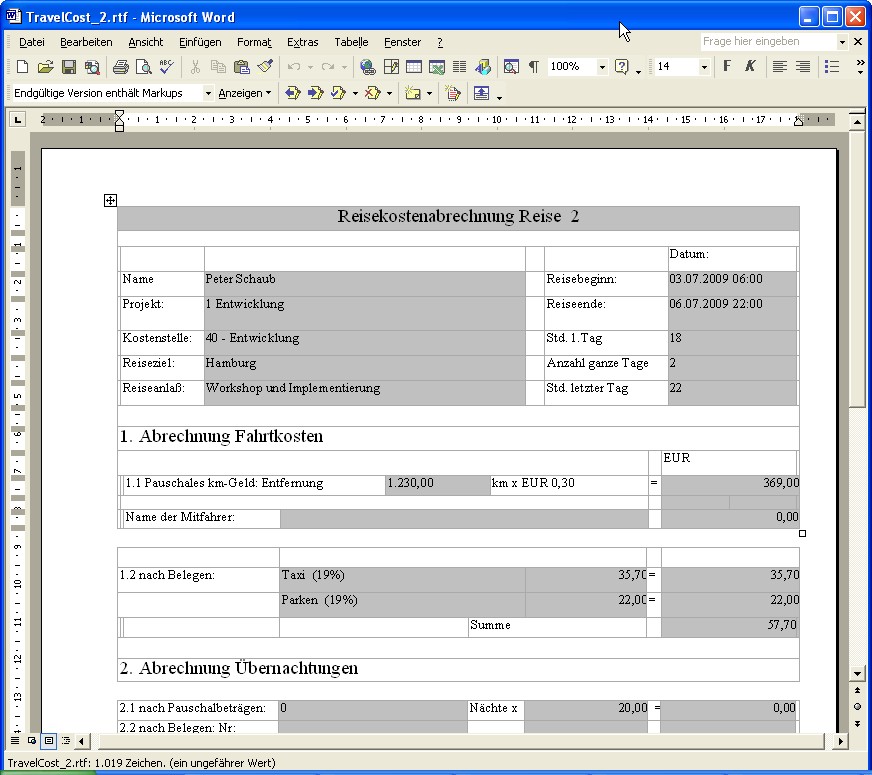Click the spelling and grammar check icon
The width and height of the screenshot is (872, 775).
(166, 67)
